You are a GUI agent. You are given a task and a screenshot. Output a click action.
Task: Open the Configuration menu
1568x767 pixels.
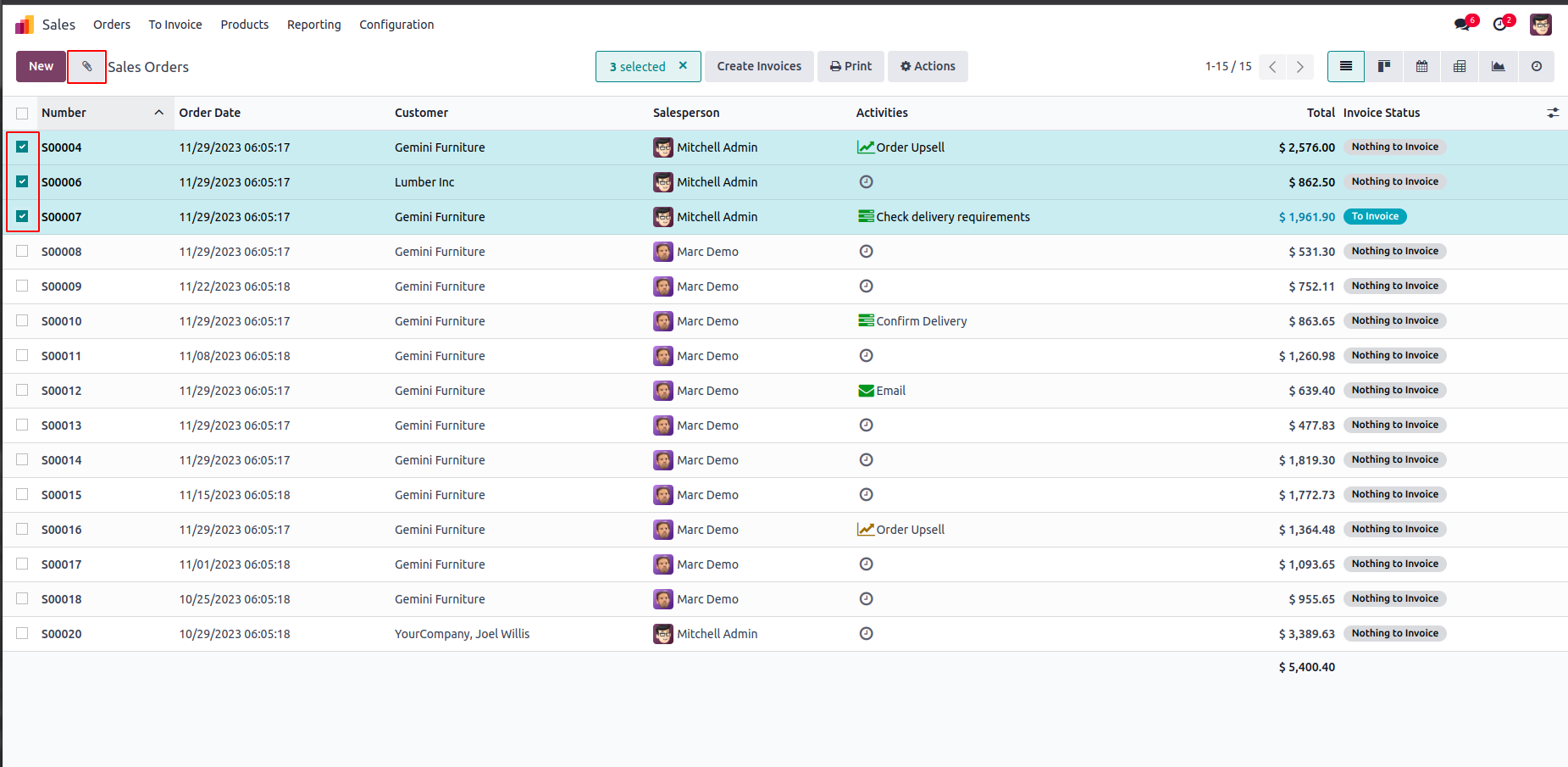click(x=396, y=25)
